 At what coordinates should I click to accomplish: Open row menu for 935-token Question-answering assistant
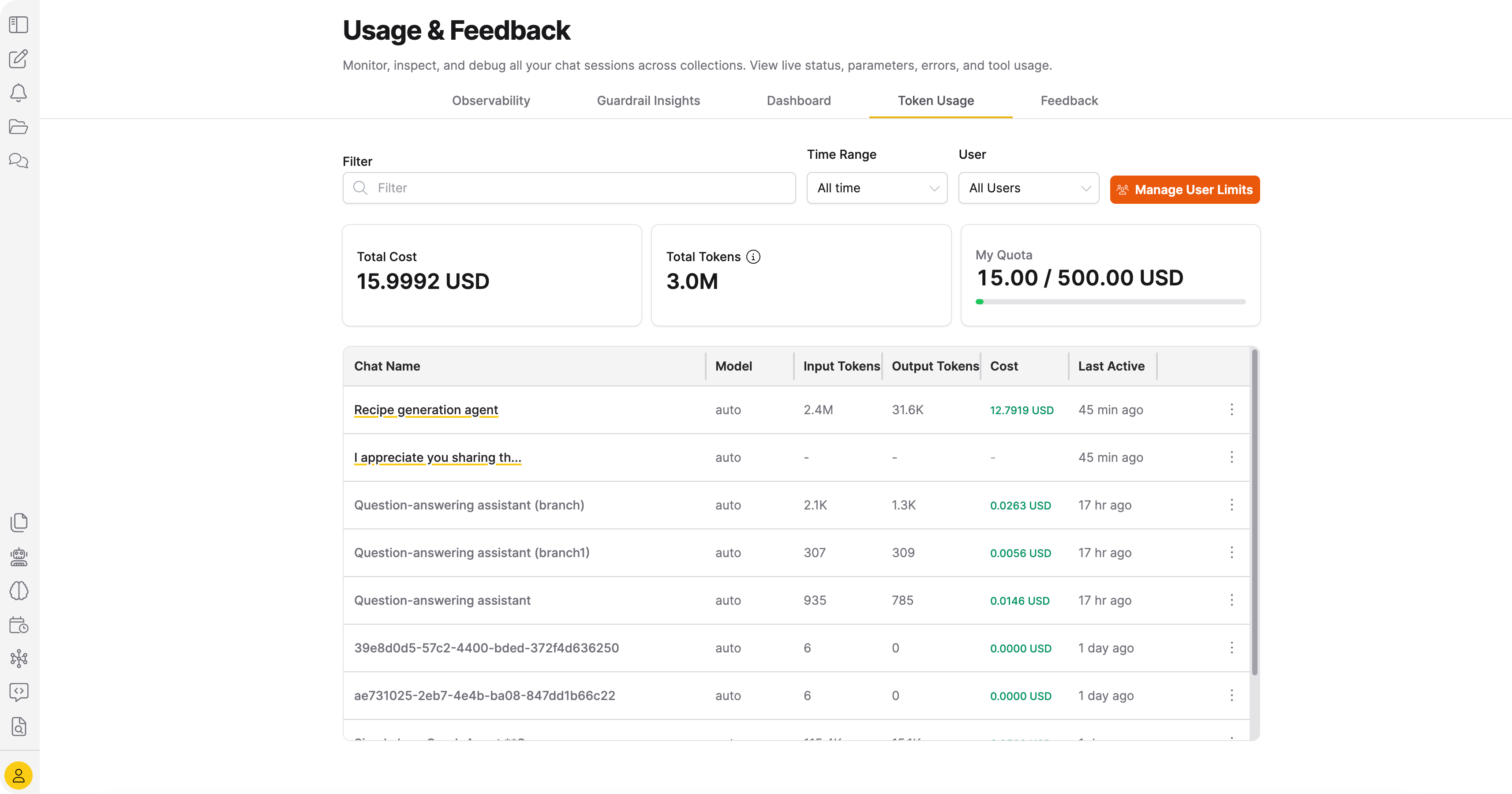tap(1231, 600)
